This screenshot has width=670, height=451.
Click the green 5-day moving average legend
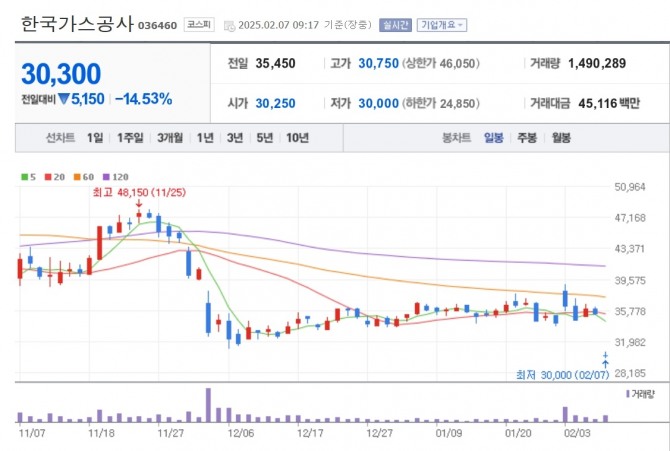[28, 177]
